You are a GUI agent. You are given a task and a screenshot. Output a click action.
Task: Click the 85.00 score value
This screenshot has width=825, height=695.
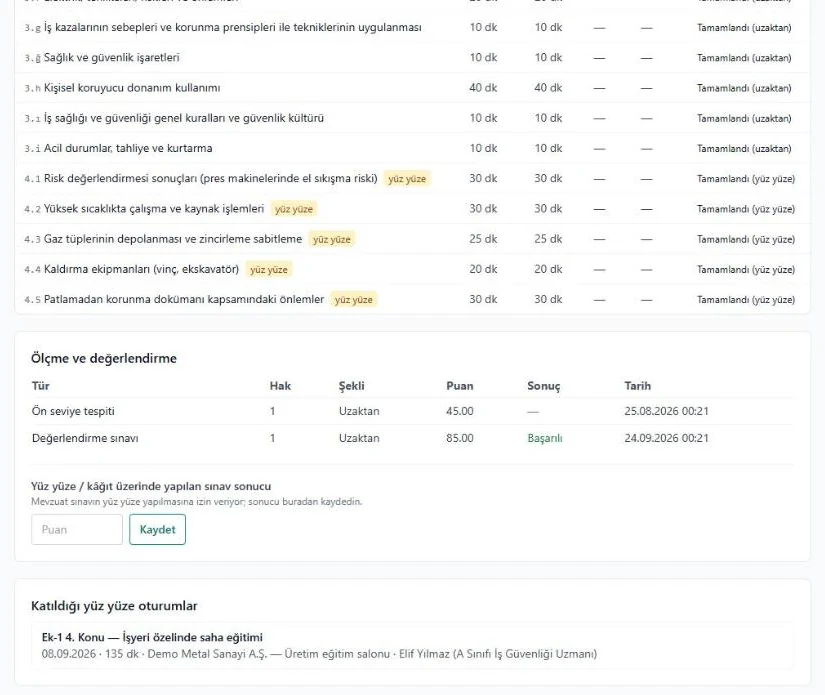coord(460,438)
